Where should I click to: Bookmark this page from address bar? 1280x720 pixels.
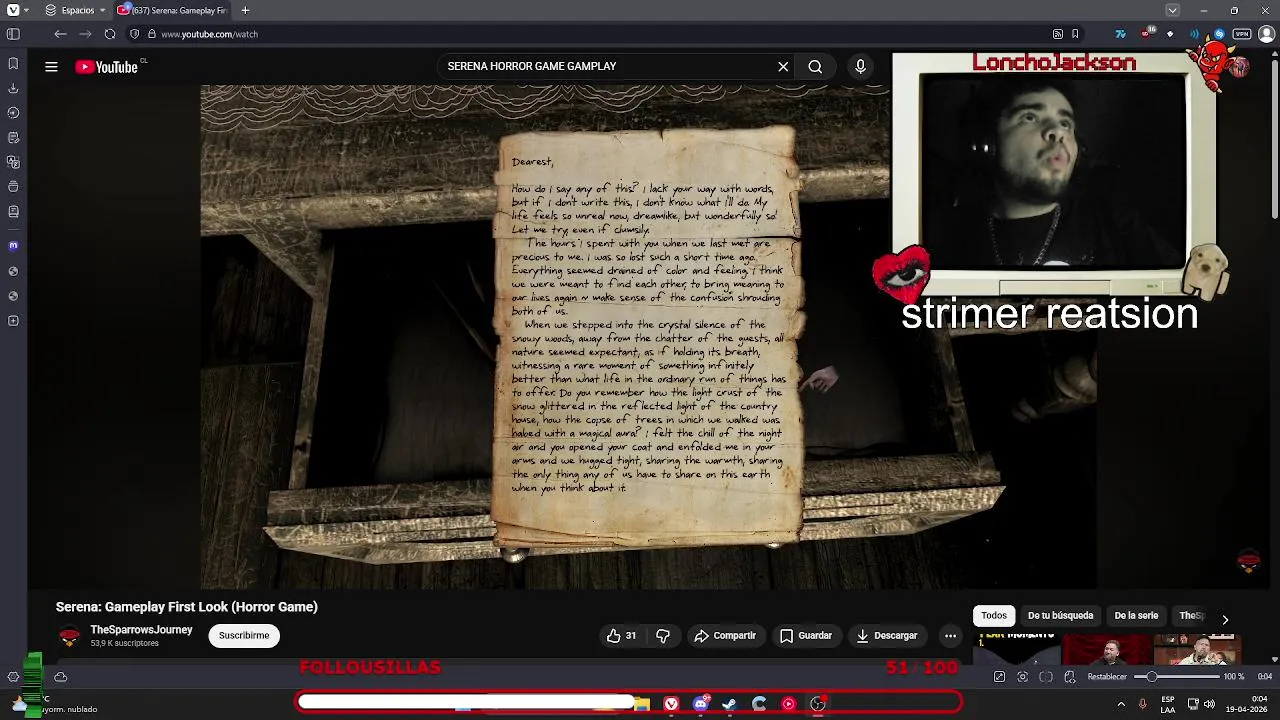click(1075, 34)
